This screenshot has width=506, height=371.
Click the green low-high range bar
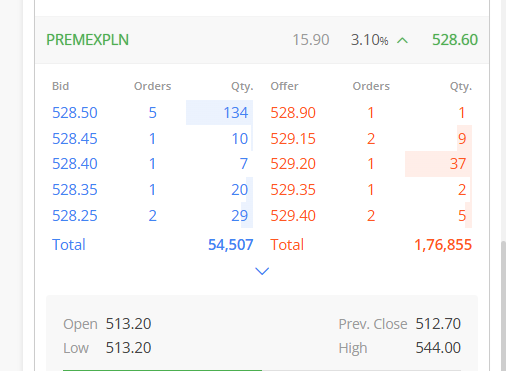coord(162,370)
